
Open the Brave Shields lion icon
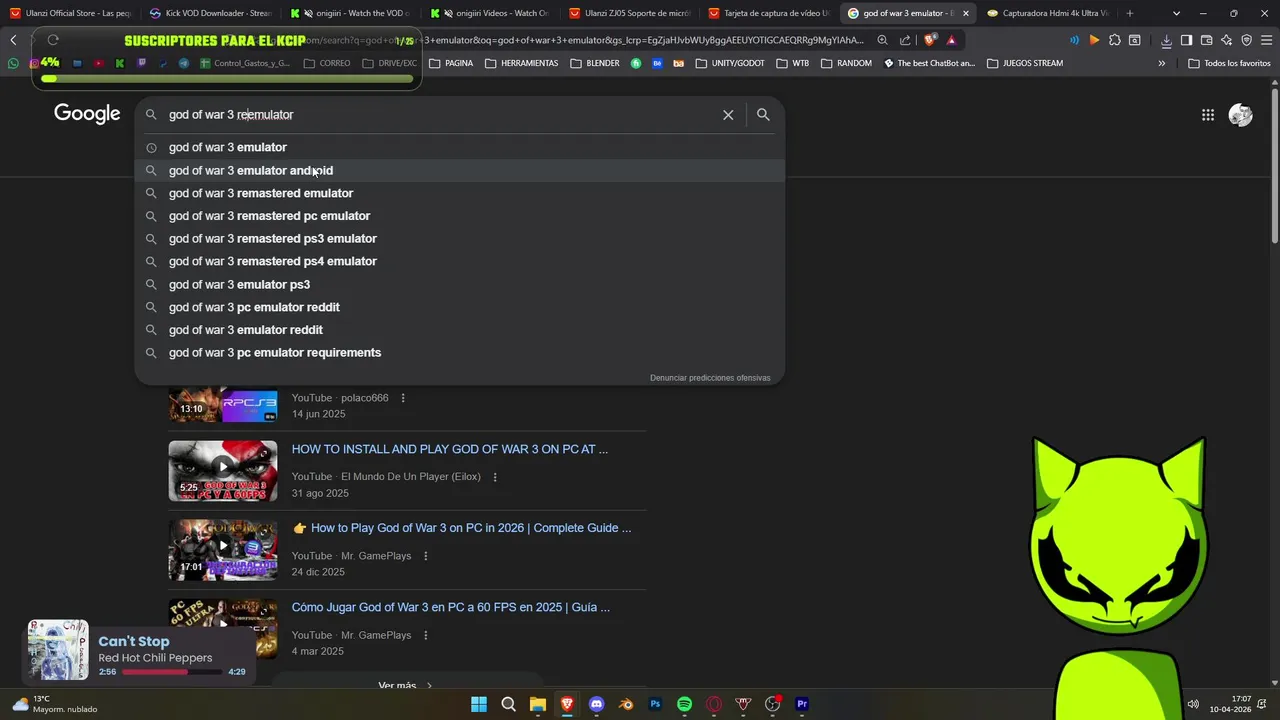tap(930, 40)
